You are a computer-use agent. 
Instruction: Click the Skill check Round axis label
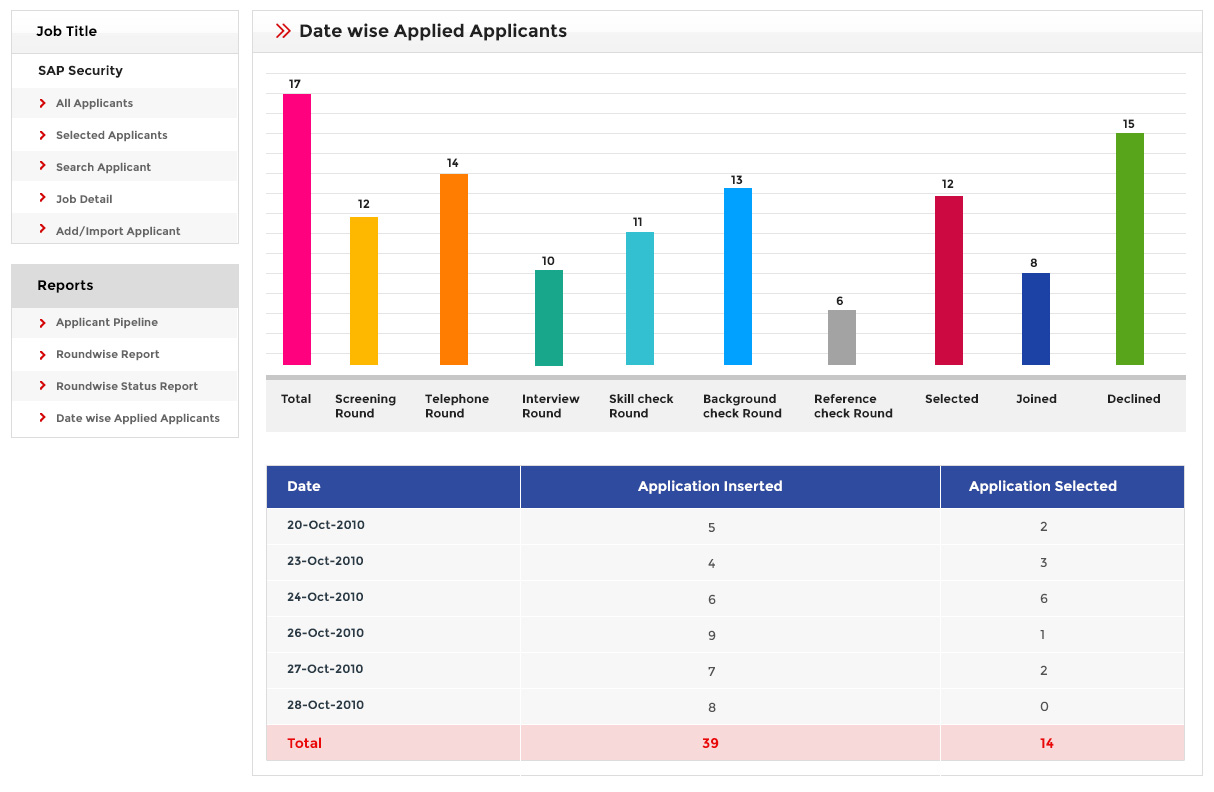pyautogui.click(x=641, y=406)
